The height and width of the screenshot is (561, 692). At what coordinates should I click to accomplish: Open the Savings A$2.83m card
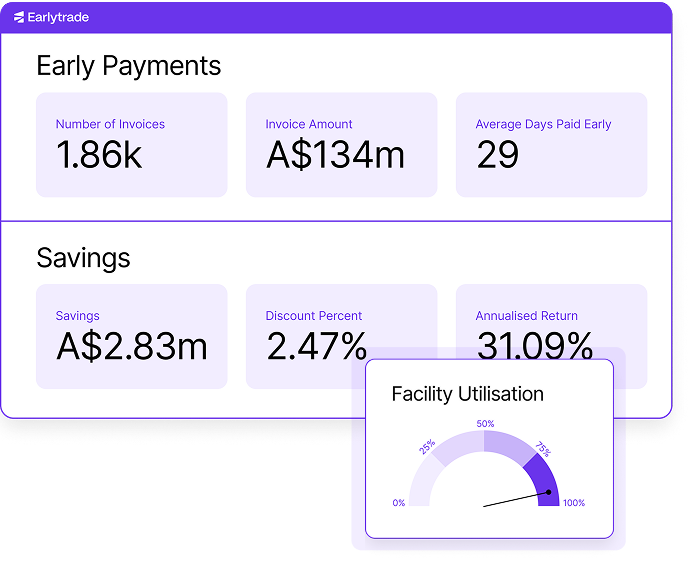[131, 336]
